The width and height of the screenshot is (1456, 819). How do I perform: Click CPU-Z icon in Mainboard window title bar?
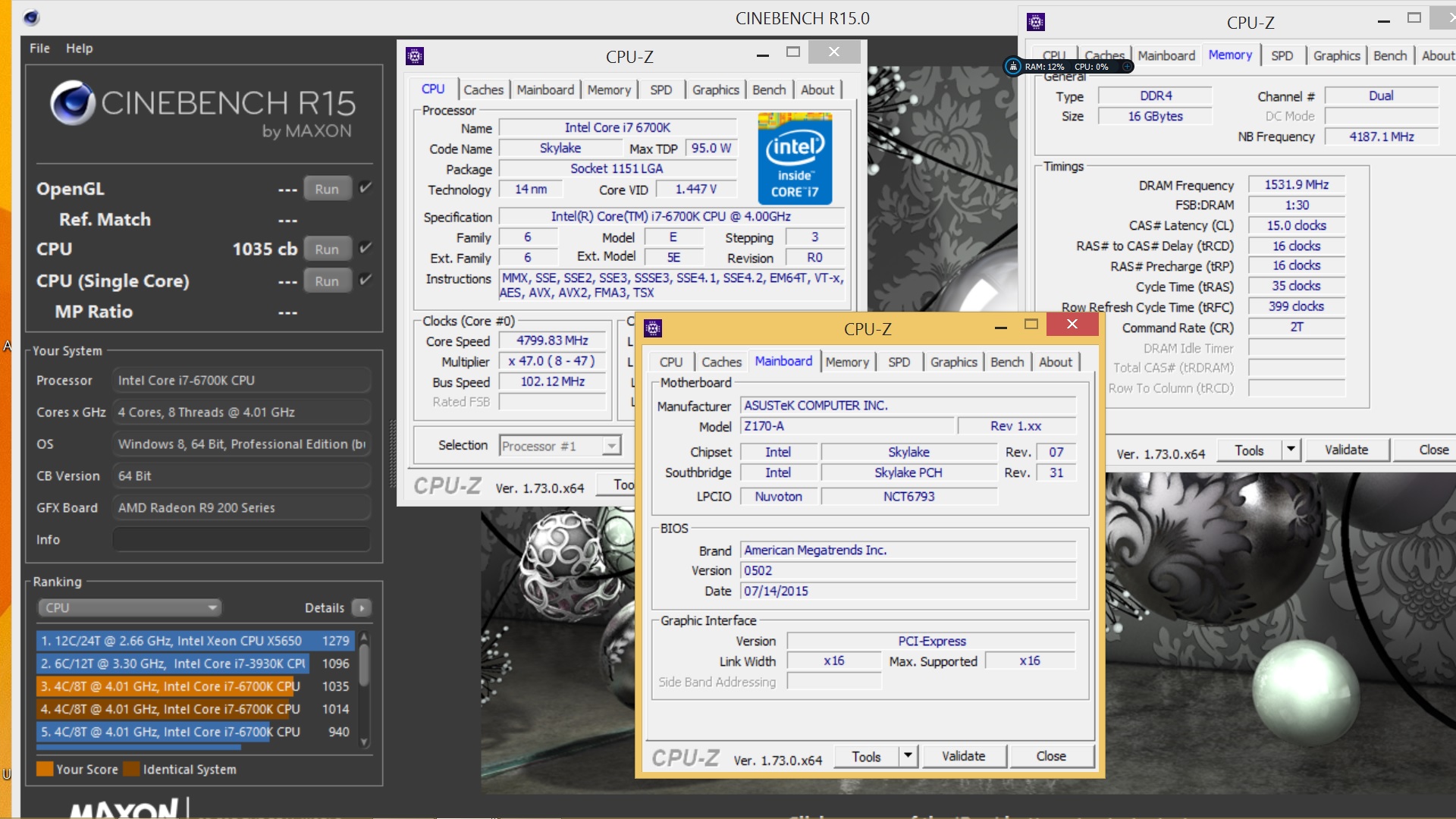tap(653, 328)
